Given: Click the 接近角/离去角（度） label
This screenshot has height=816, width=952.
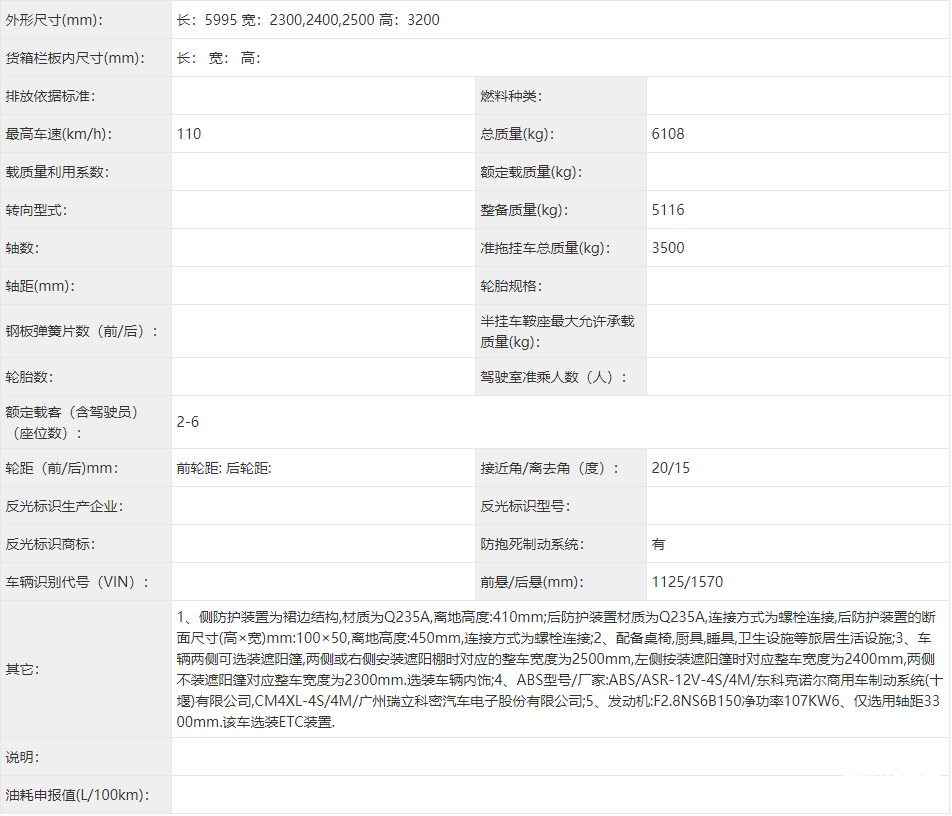Looking at the screenshot, I should [x=549, y=469].
